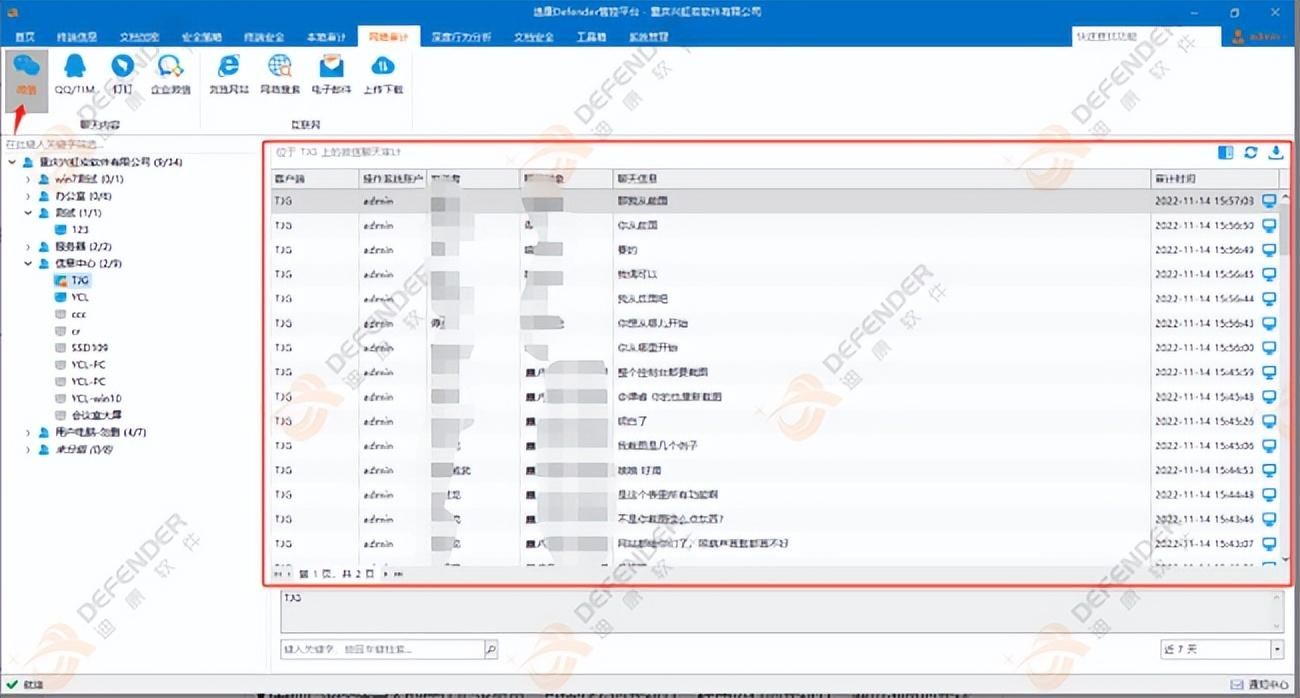View screen for the 15:57:03 record

1269,201
